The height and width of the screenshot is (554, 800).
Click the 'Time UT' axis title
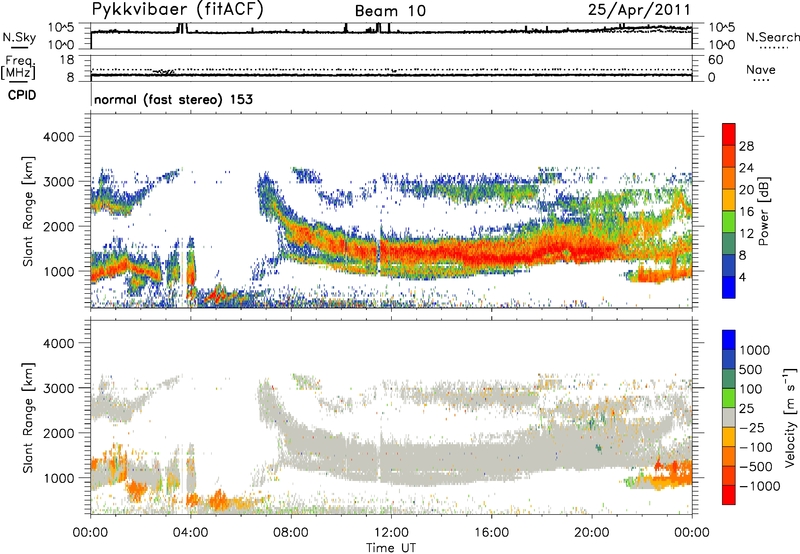click(x=391, y=547)
